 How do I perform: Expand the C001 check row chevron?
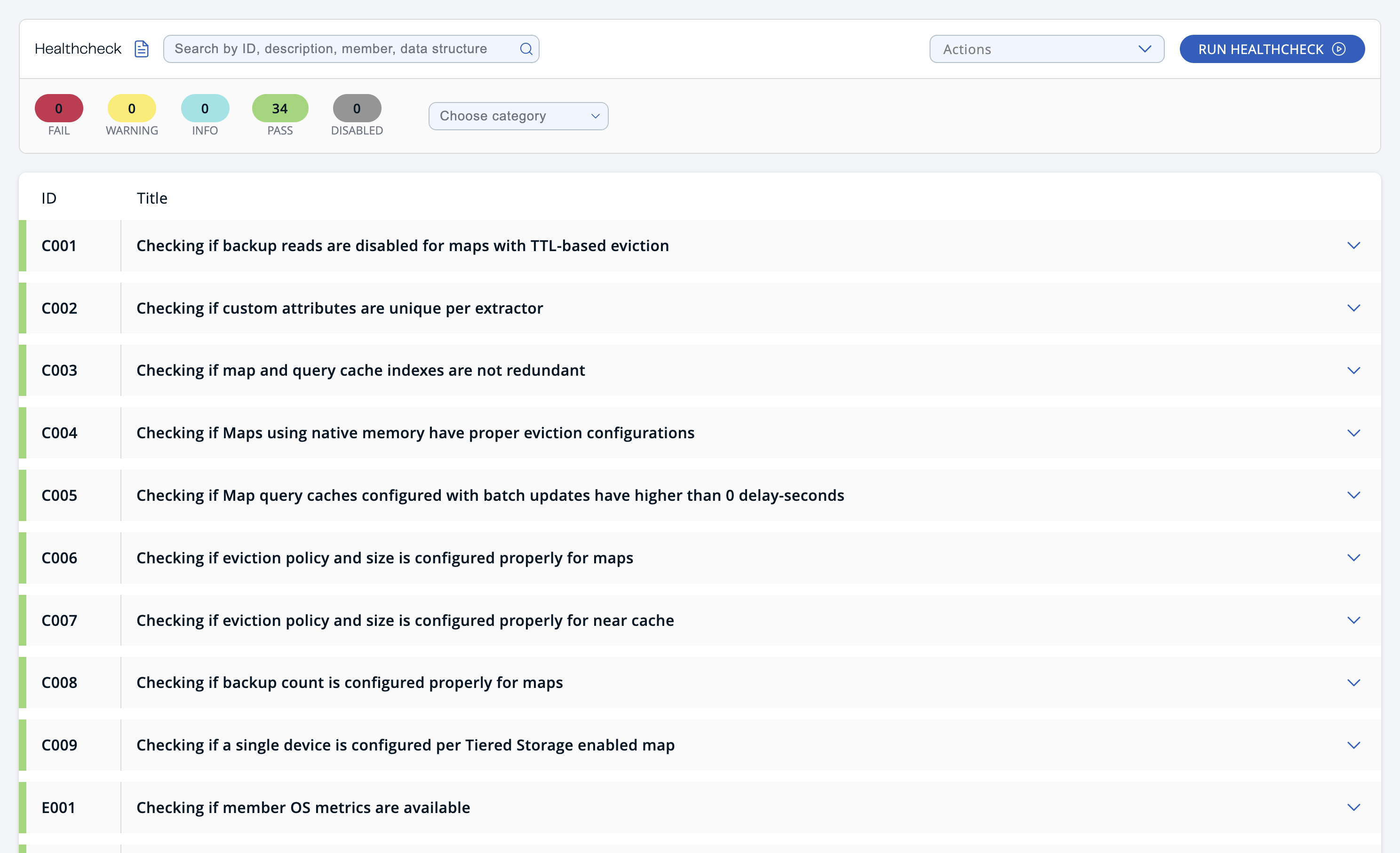click(x=1353, y=245)
